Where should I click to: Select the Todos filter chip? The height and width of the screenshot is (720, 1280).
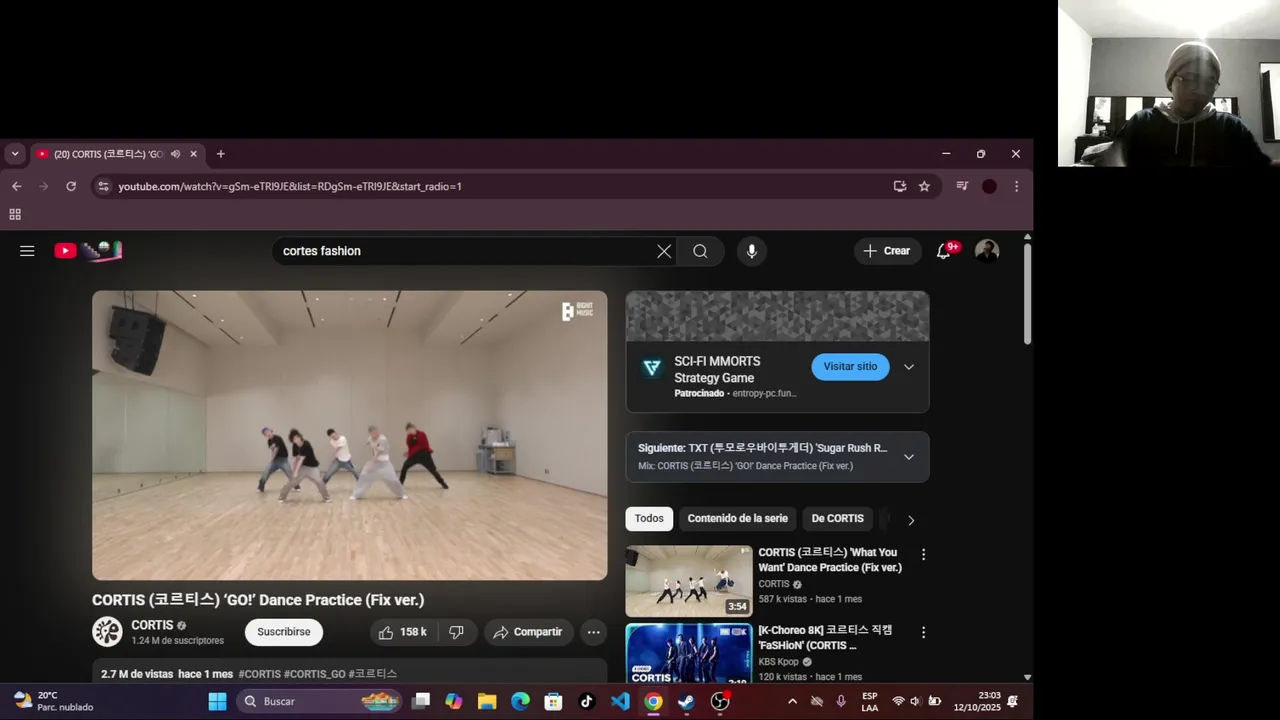click(x=649, y=519)
